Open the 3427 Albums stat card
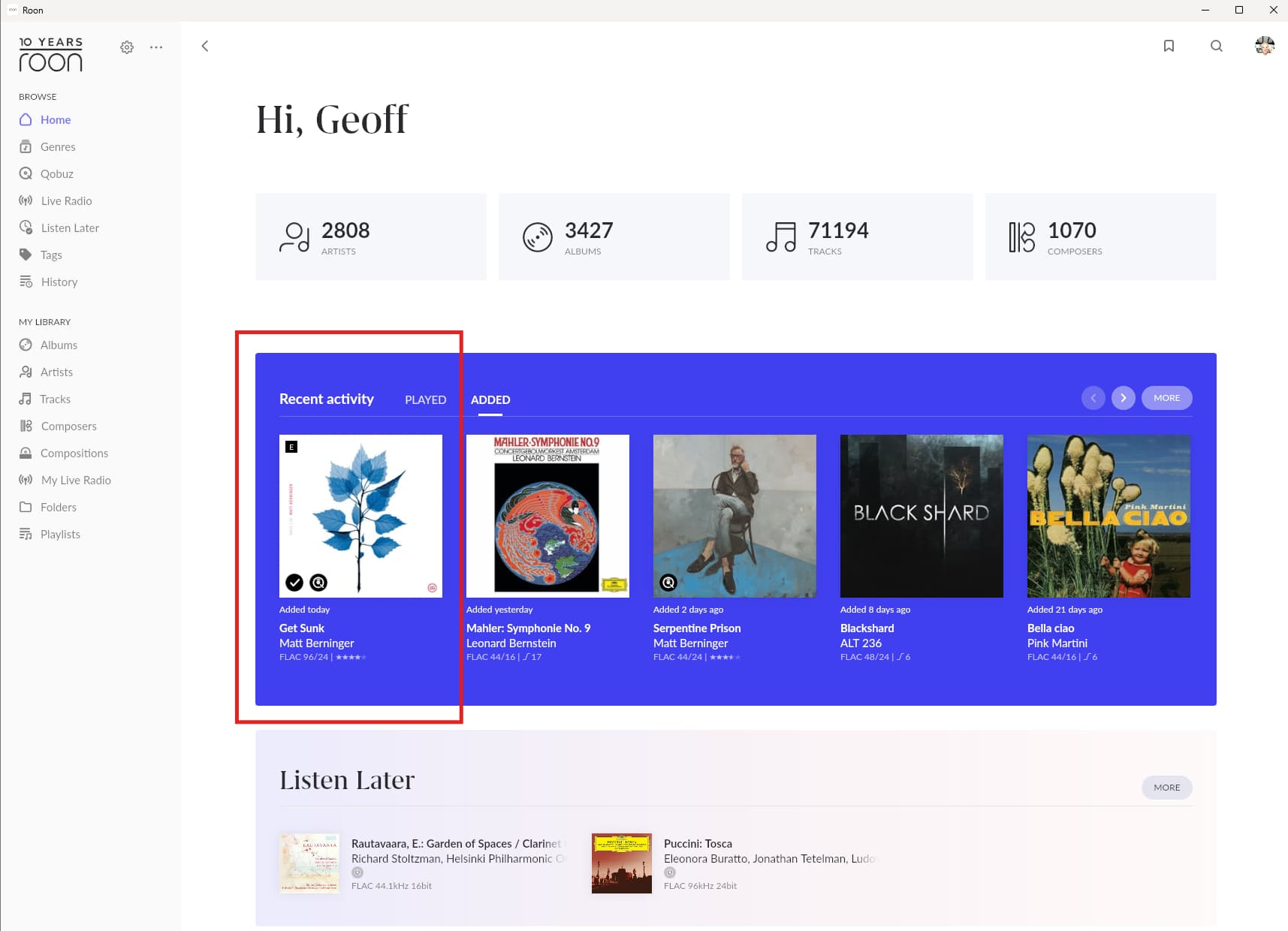Viewport: 1288px width, 931px height. [x=614, y=237]
